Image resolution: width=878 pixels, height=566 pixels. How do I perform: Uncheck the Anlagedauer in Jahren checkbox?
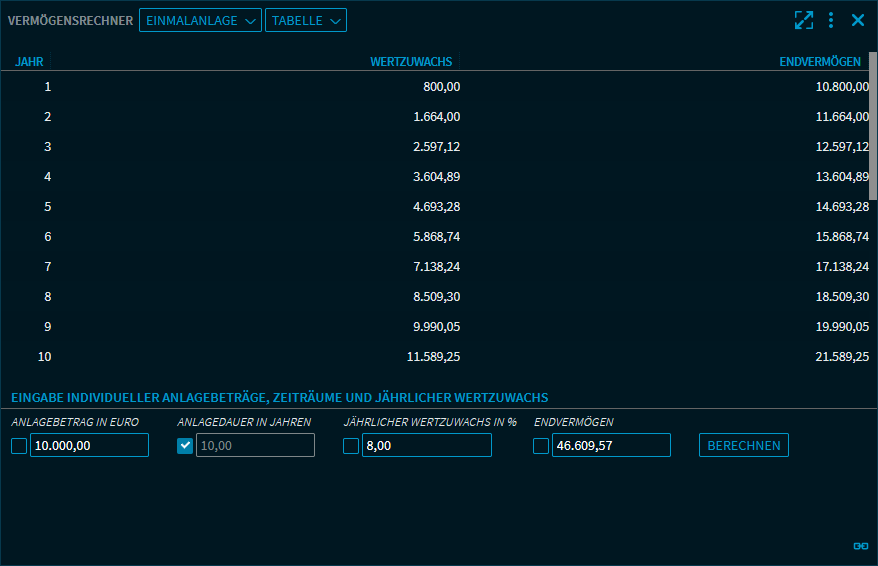tap(185, 446)
